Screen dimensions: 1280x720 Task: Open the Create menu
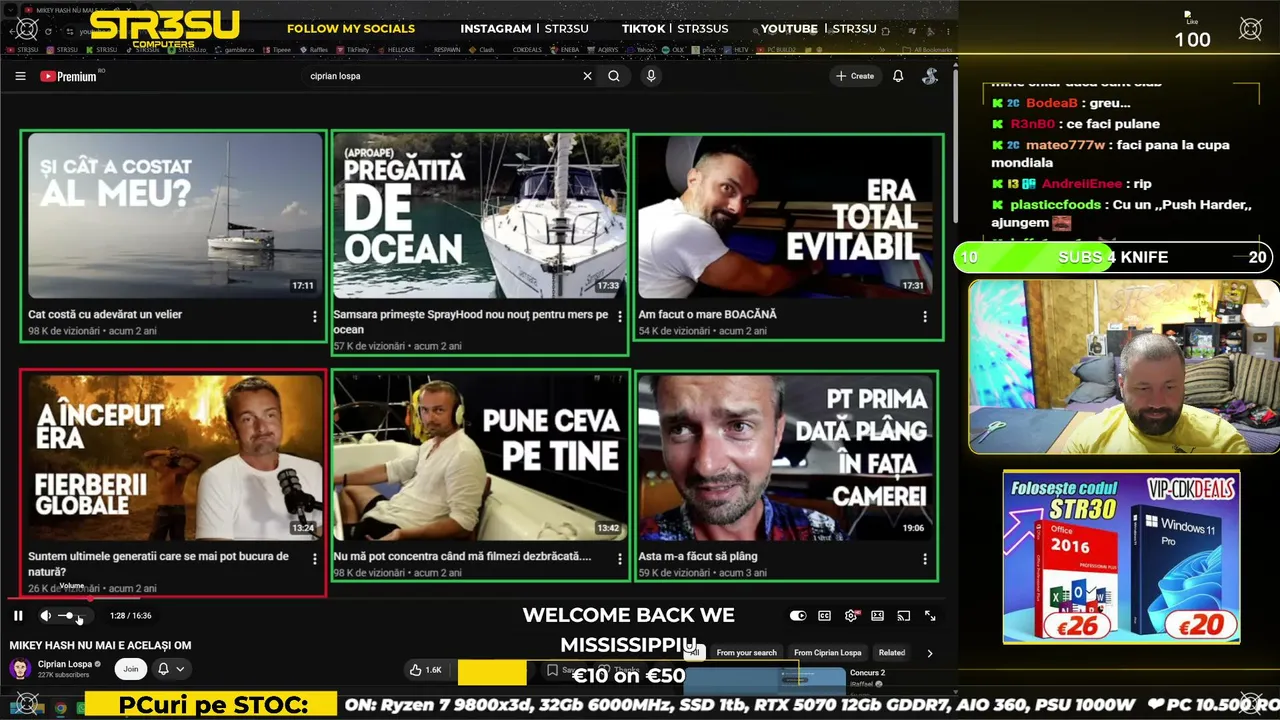click(x=855, y=76)
